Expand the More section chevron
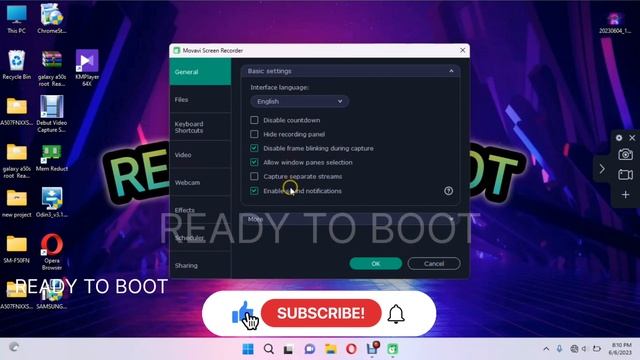Screen dimensions: 640x360 point(451,219)
